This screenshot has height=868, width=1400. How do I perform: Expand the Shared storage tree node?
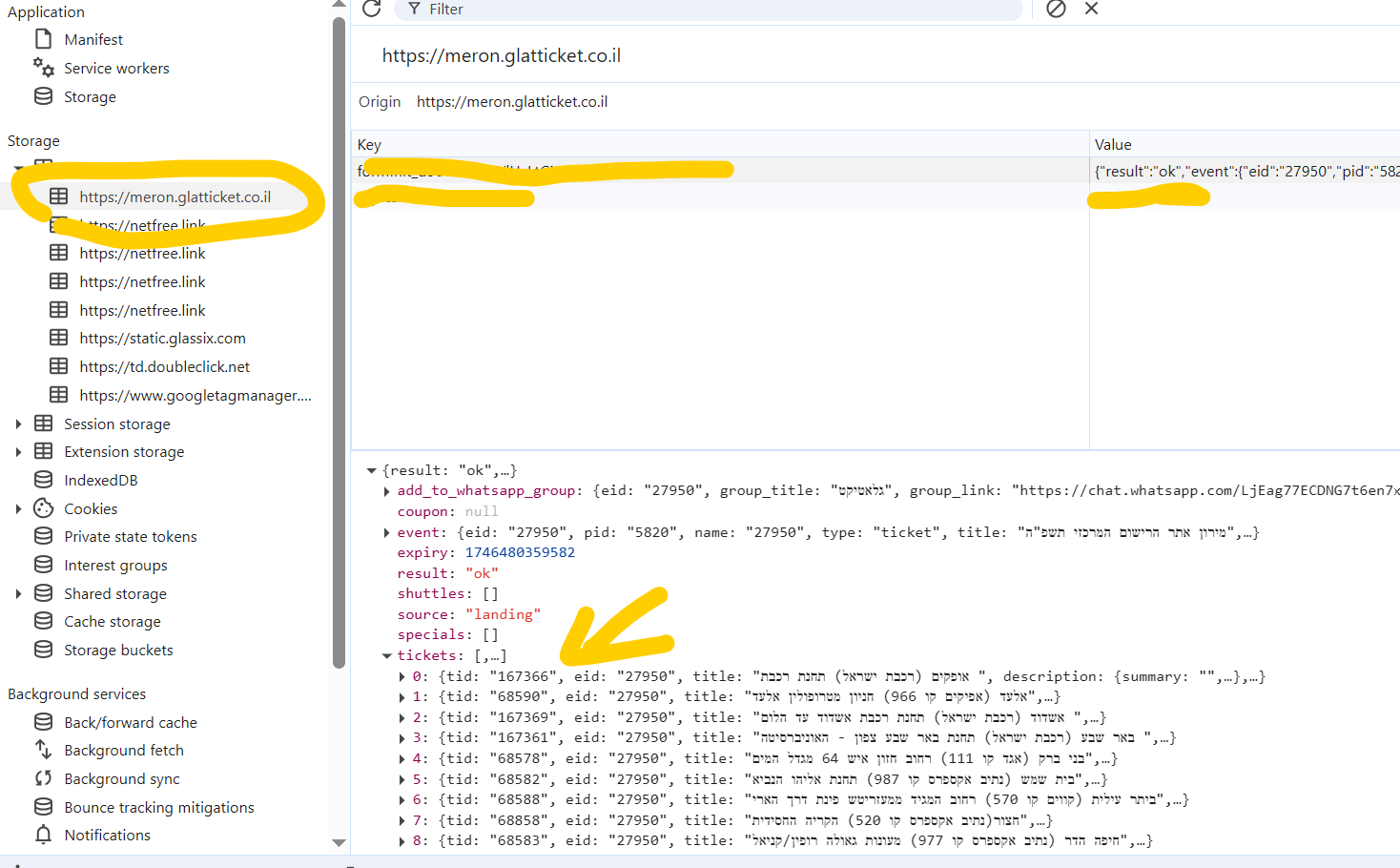tap(18, 594)
